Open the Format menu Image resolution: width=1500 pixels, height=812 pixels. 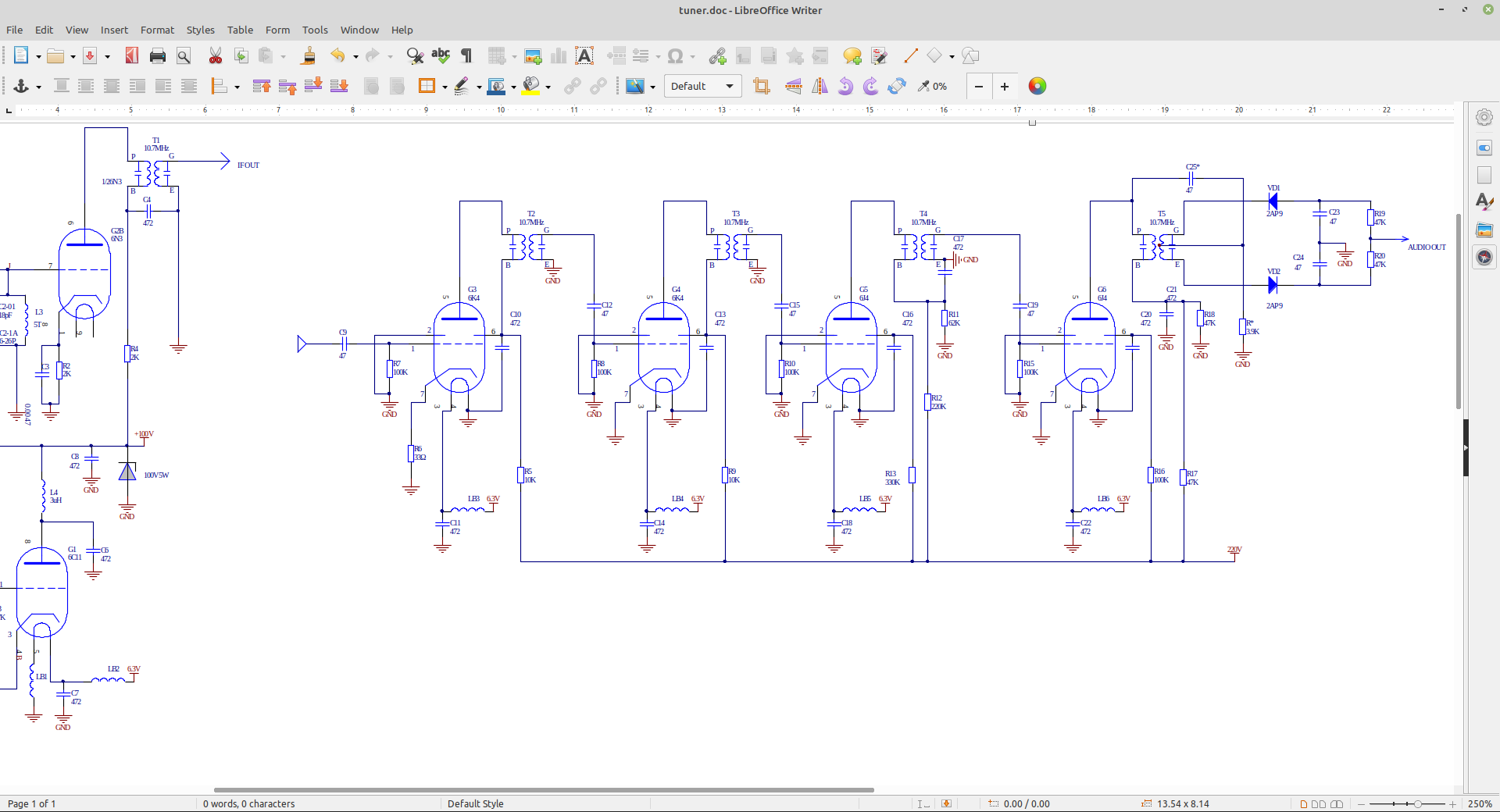pyautogui.click(x=157, y=30)
